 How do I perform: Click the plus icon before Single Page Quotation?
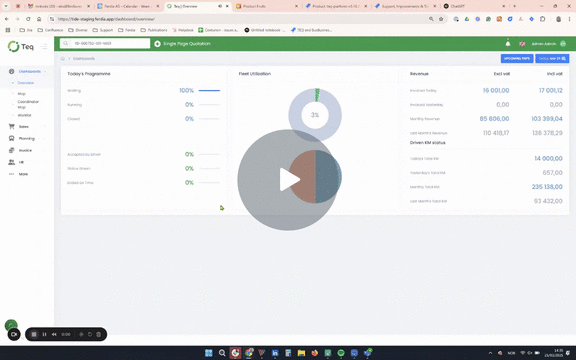(157, 44)
